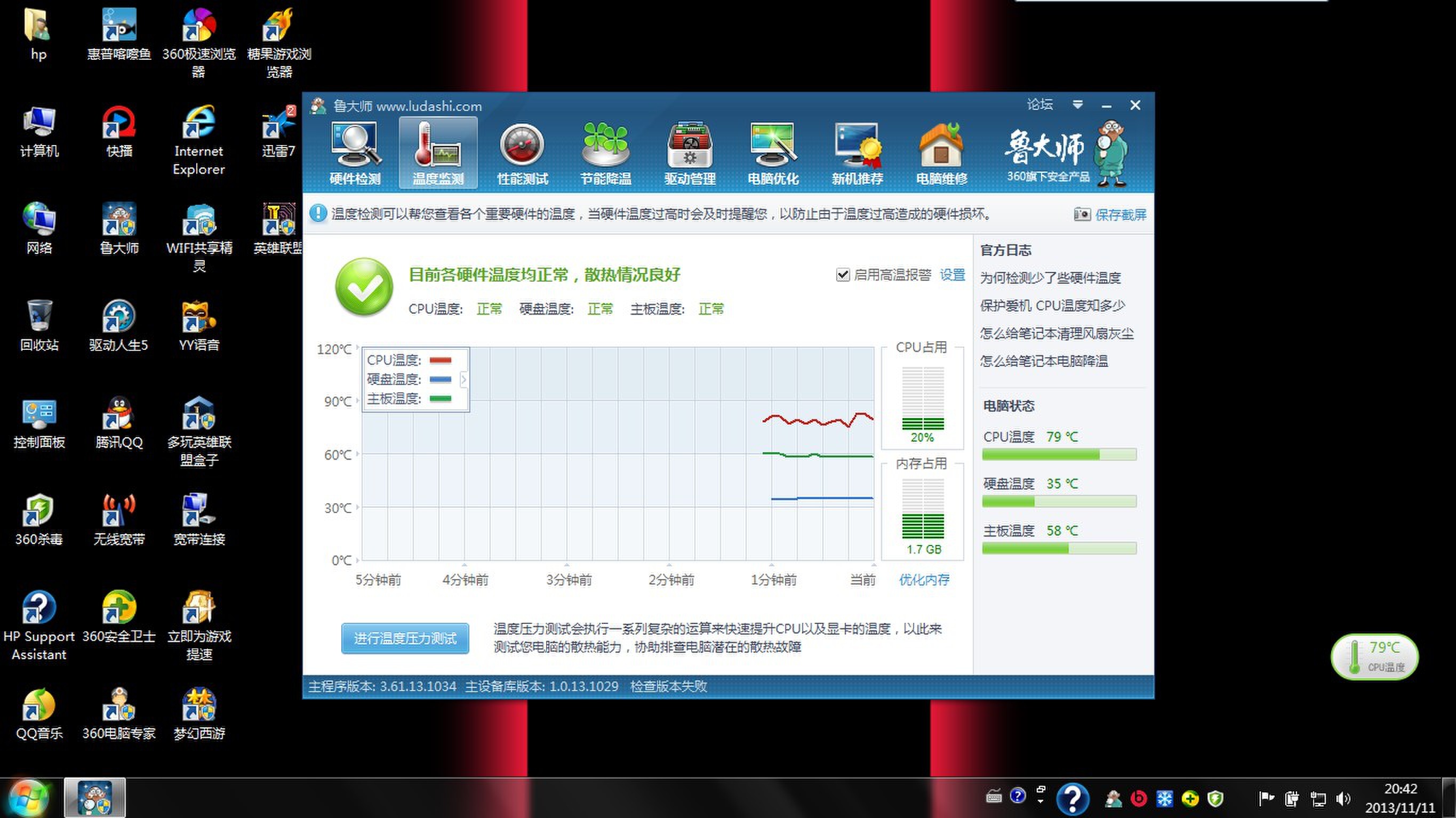
Task: Launch YY语音 desktop shortcut
Action: click(x=198, y=326)
